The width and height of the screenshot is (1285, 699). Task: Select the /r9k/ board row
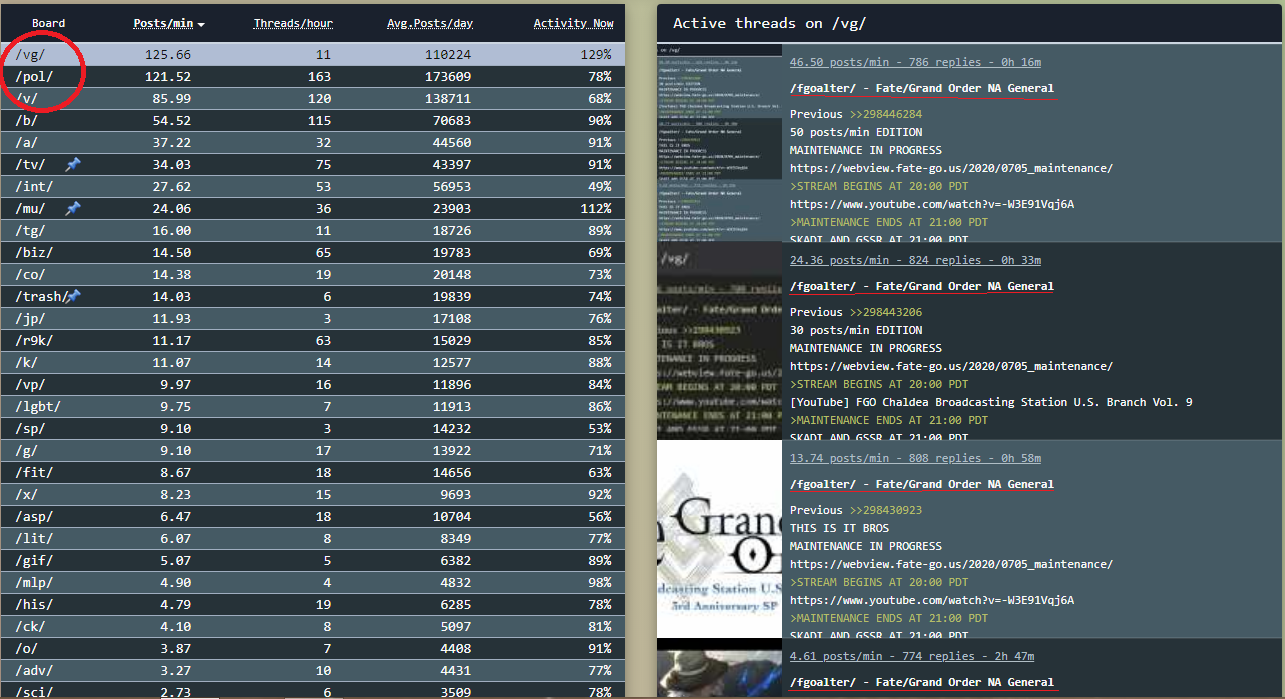click(314, 340)
